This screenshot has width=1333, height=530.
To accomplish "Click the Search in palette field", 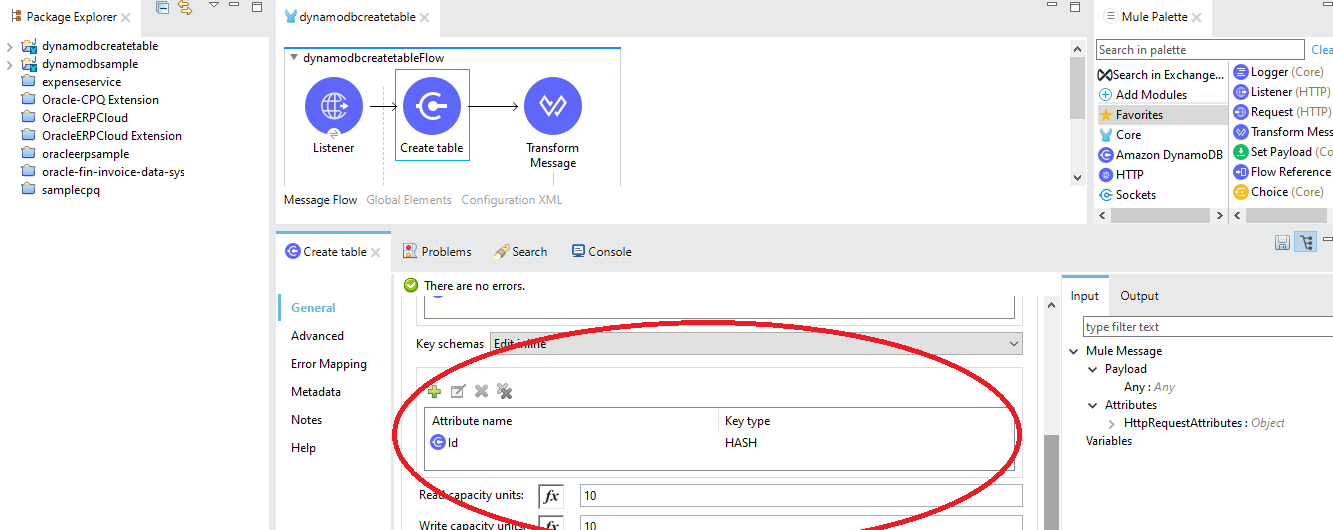I will pos(1200,50).
